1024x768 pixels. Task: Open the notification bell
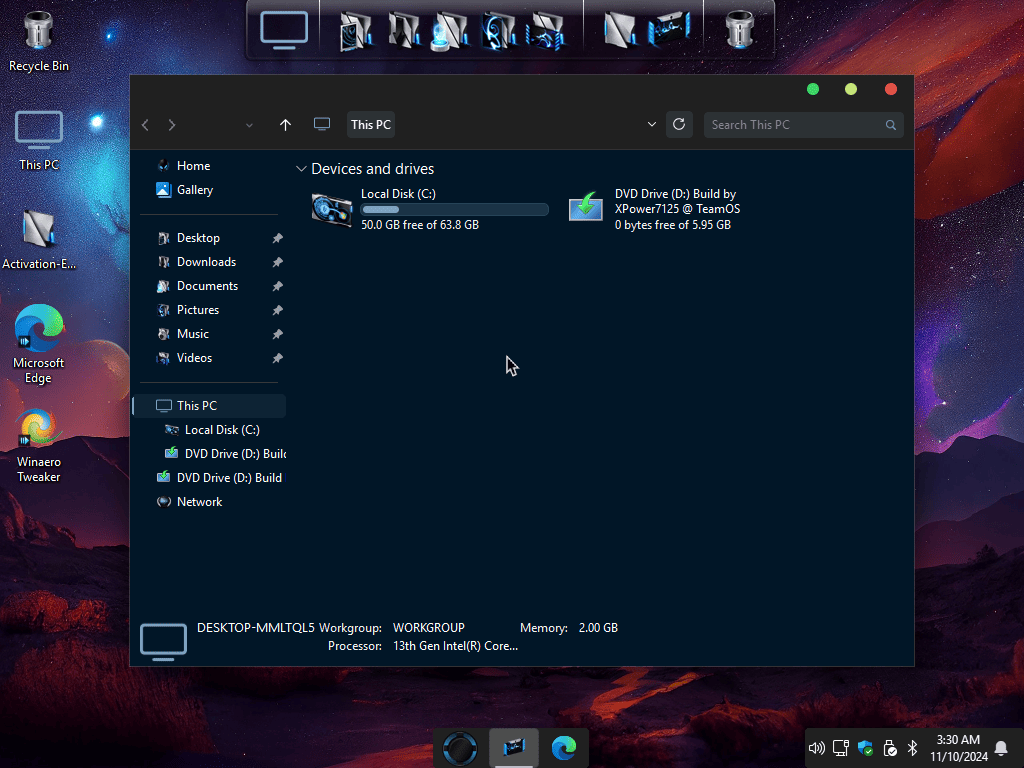pyautogui.click(x=1000, y=748)
